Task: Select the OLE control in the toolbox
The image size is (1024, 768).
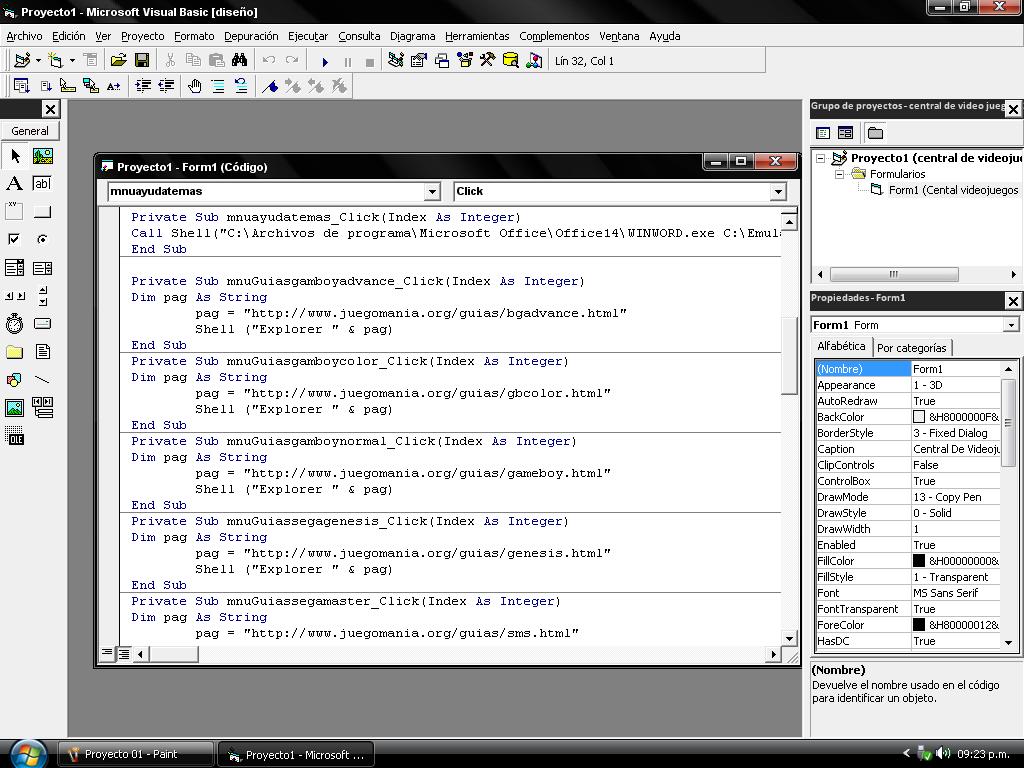Action: pos(14,436)
